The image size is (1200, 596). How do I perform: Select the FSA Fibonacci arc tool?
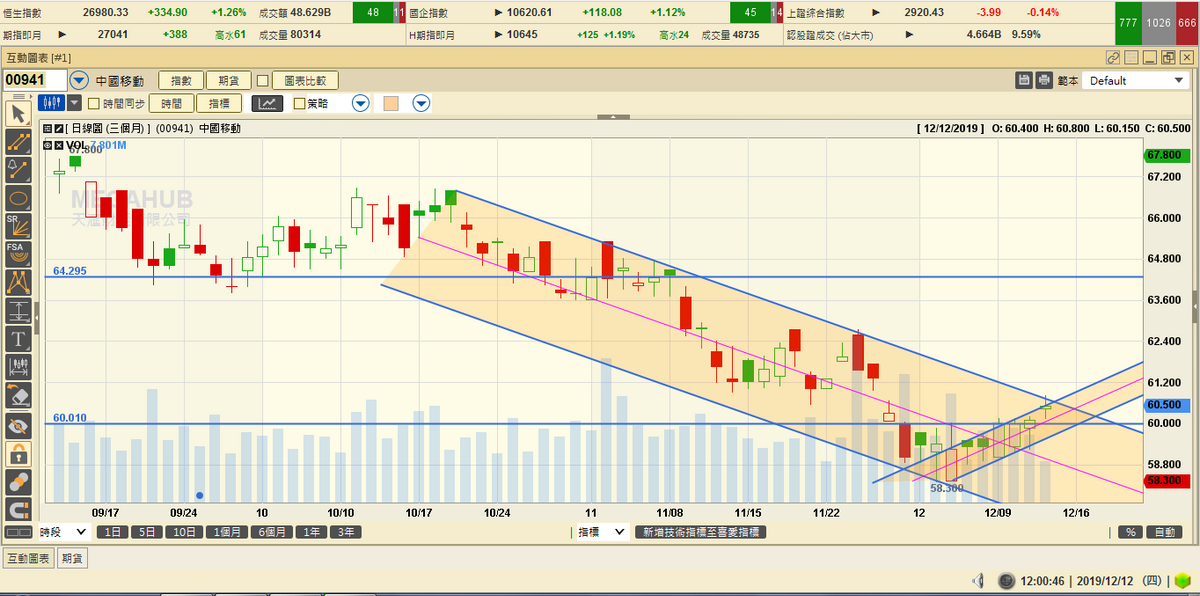tap(17, 254)
